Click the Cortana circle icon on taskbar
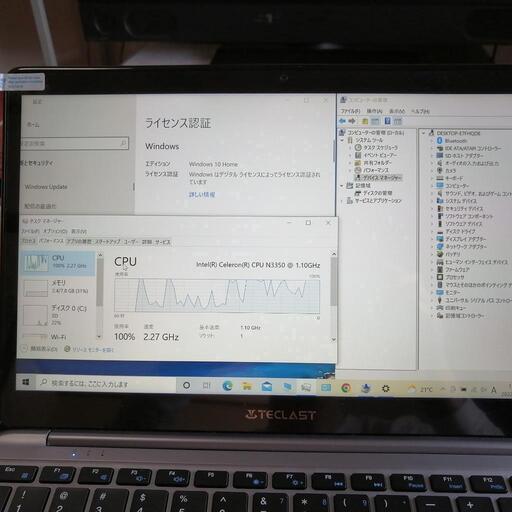The image size is (512, 512). click(187, 385)
